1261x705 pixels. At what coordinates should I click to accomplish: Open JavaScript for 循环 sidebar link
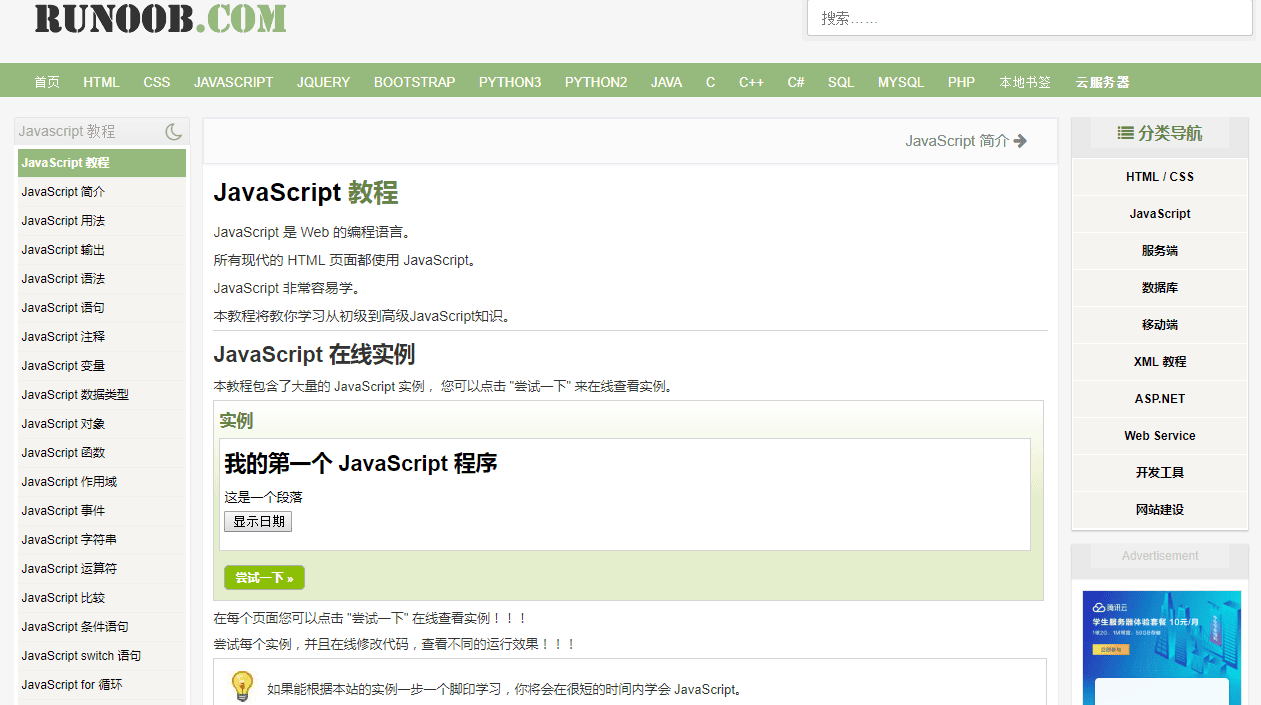point(72,685)
